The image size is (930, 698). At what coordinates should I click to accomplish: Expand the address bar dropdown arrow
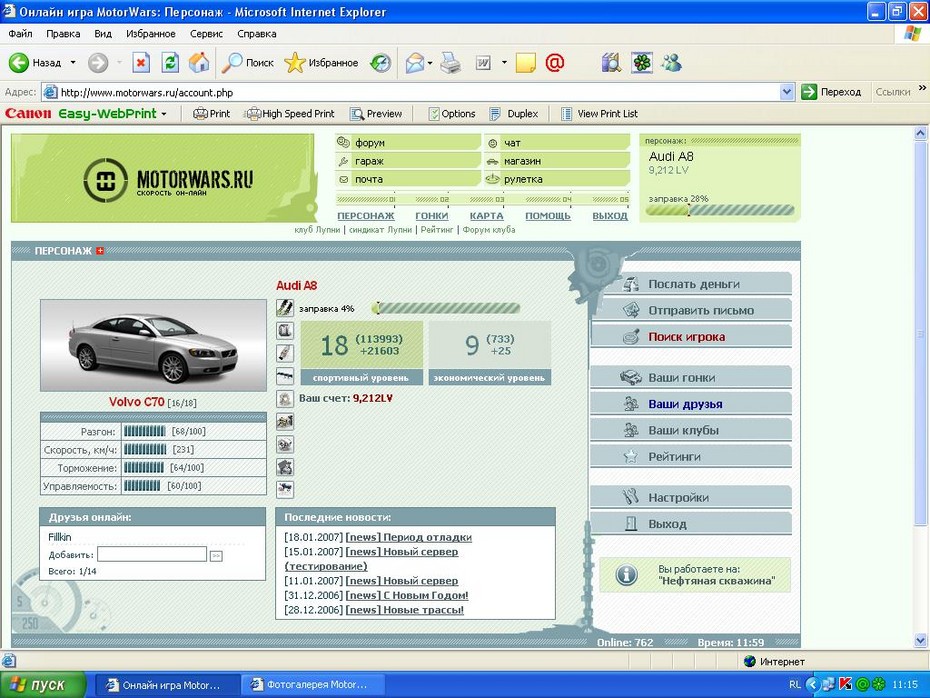pyautogui.click(x=787, y=92)
